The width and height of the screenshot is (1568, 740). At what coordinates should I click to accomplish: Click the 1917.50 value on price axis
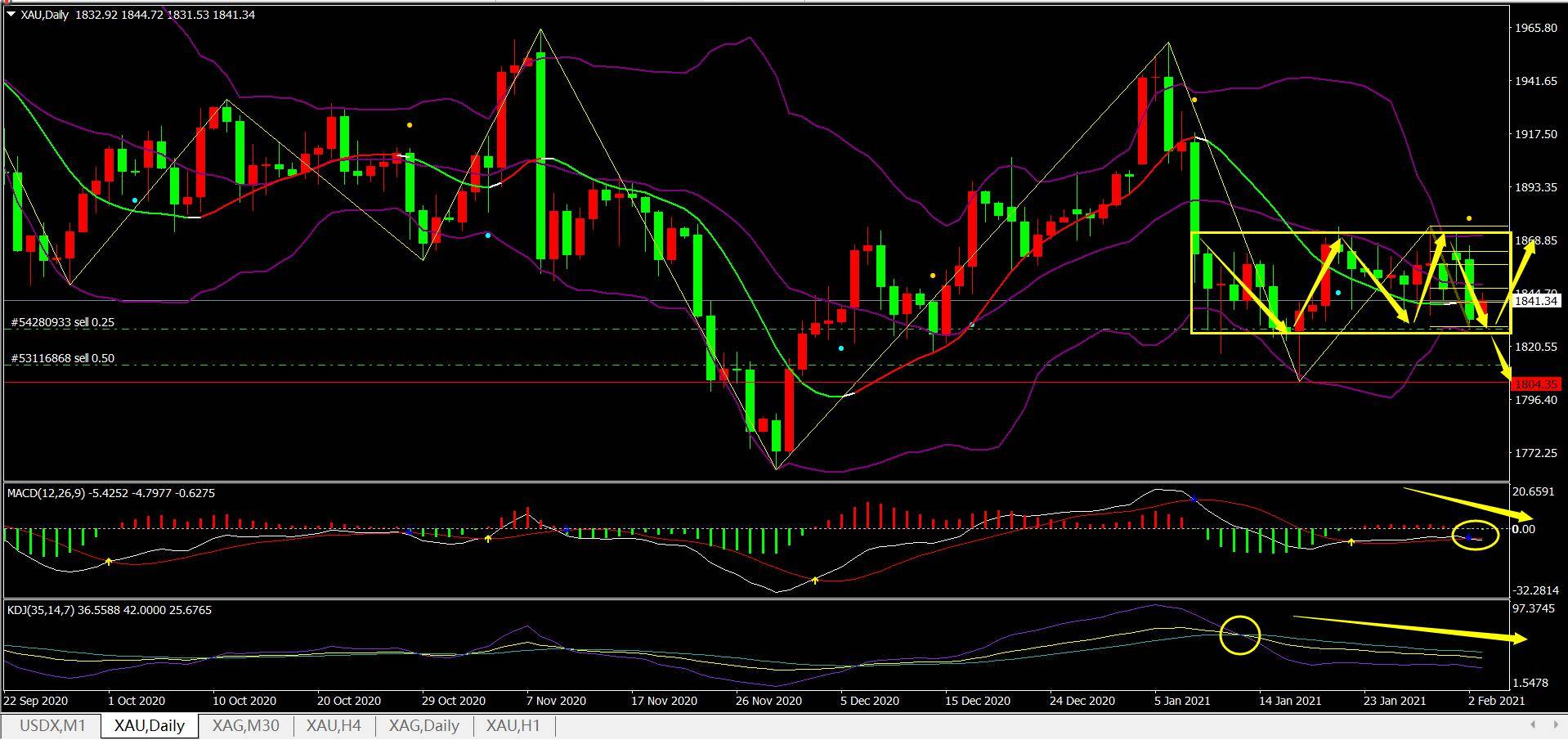click(1536, 134)
